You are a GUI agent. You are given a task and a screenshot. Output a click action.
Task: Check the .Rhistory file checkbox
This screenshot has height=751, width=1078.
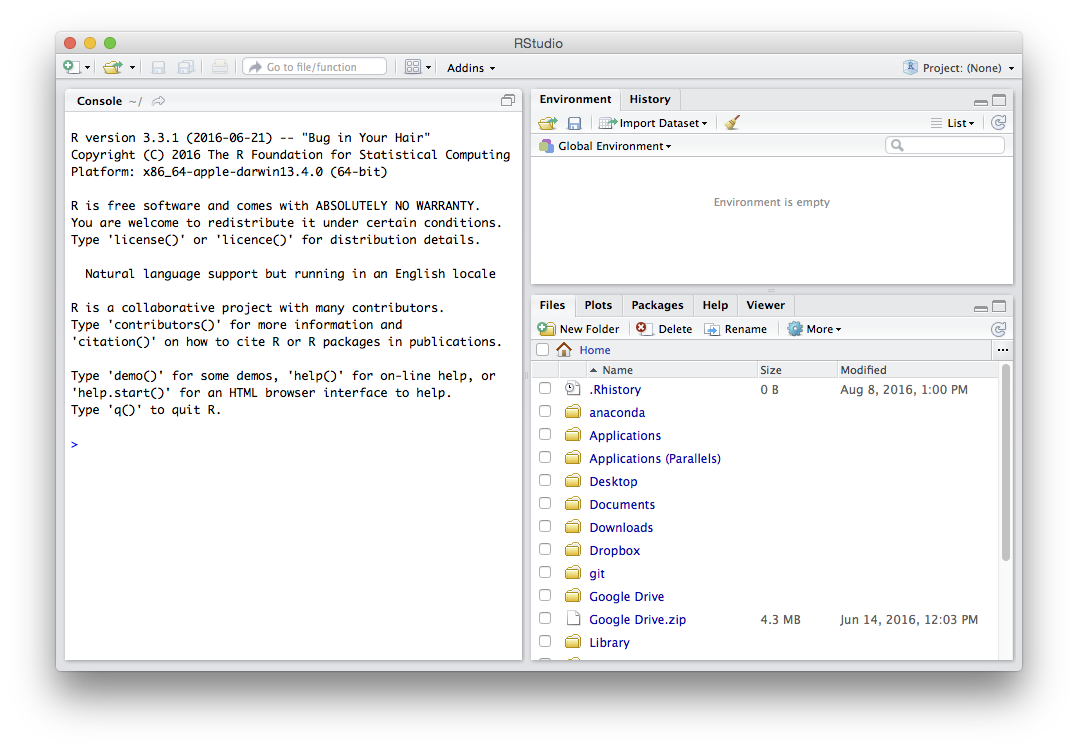[545, 388]
